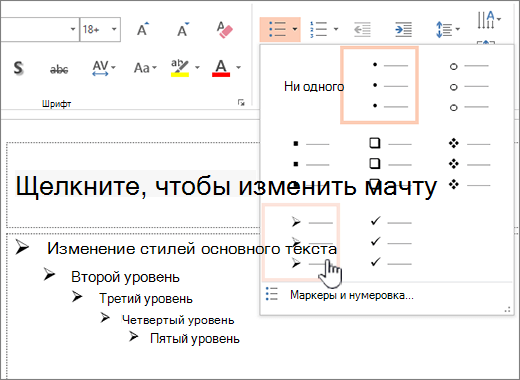Choose filled round bullets style

pyautogui.click(x=379, y=85)
